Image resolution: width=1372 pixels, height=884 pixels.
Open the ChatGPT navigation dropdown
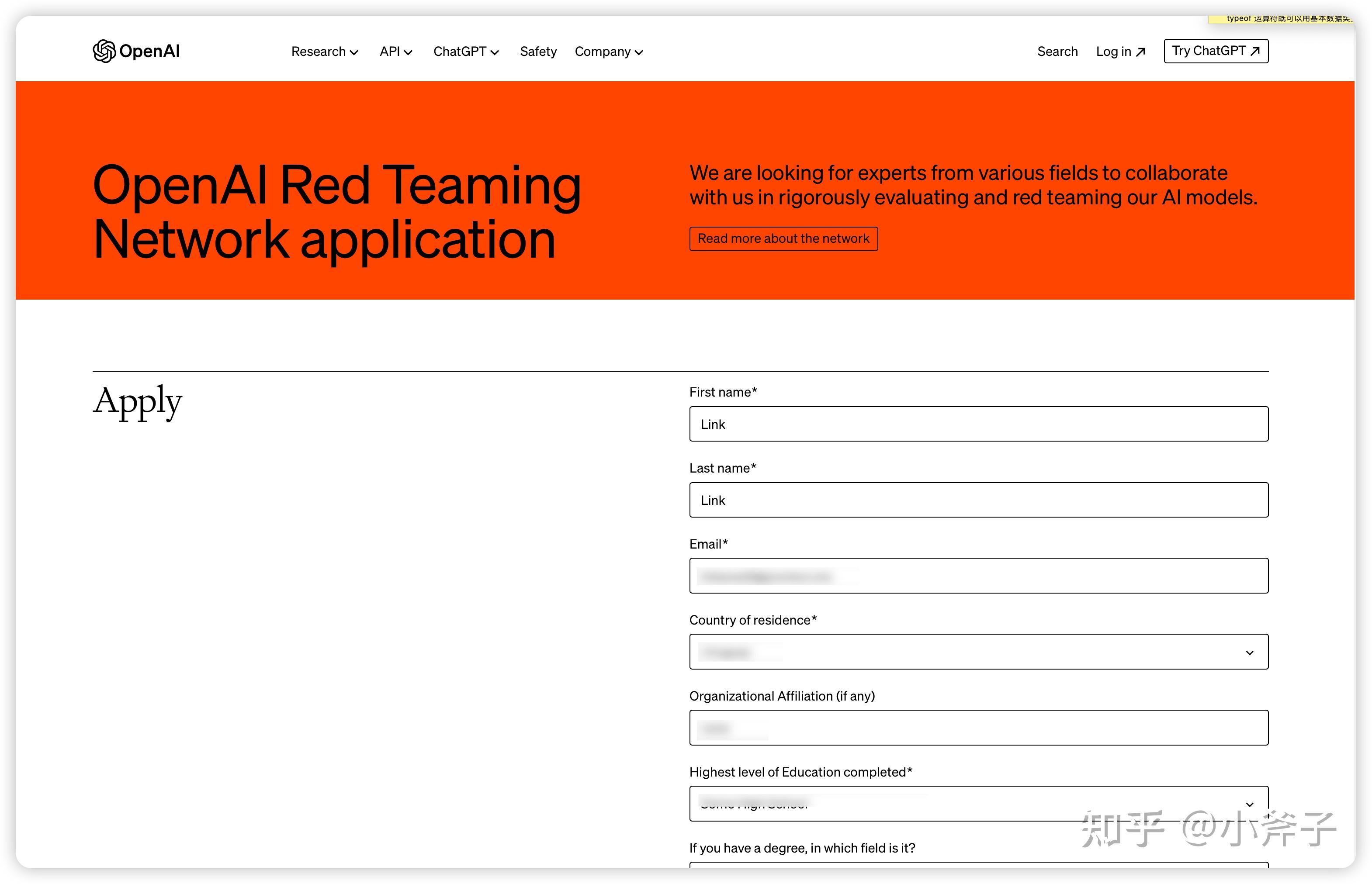(465, 52)
